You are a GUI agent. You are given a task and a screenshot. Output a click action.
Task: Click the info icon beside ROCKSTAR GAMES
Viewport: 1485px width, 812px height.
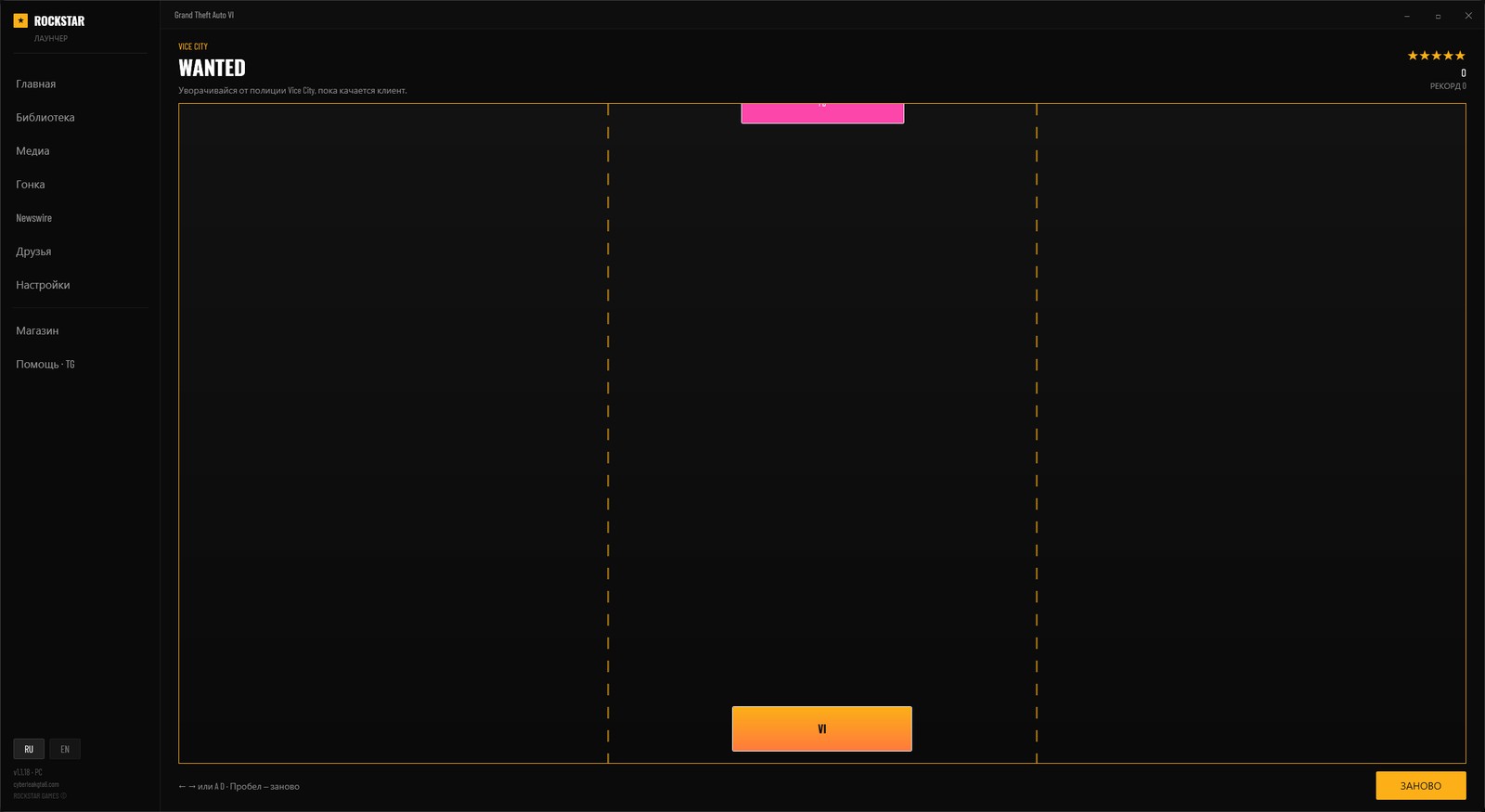(x=63, y=796)
